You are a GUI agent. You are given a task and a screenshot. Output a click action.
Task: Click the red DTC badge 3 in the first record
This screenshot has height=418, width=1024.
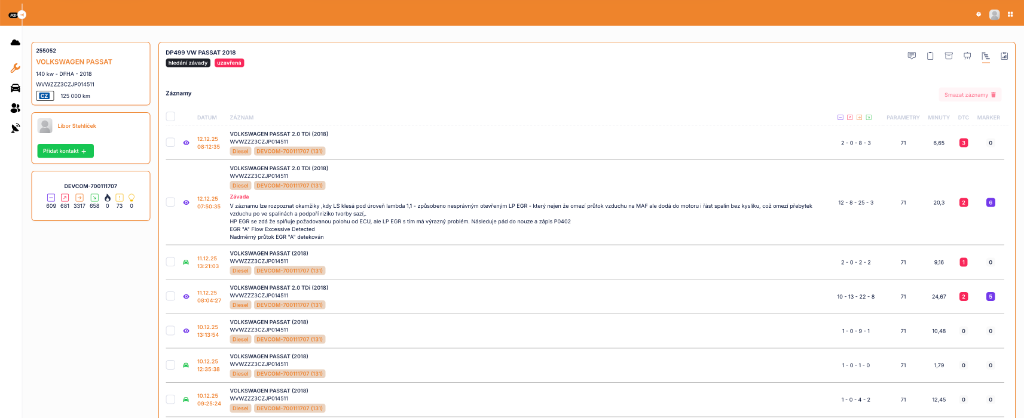pos(963,142)
